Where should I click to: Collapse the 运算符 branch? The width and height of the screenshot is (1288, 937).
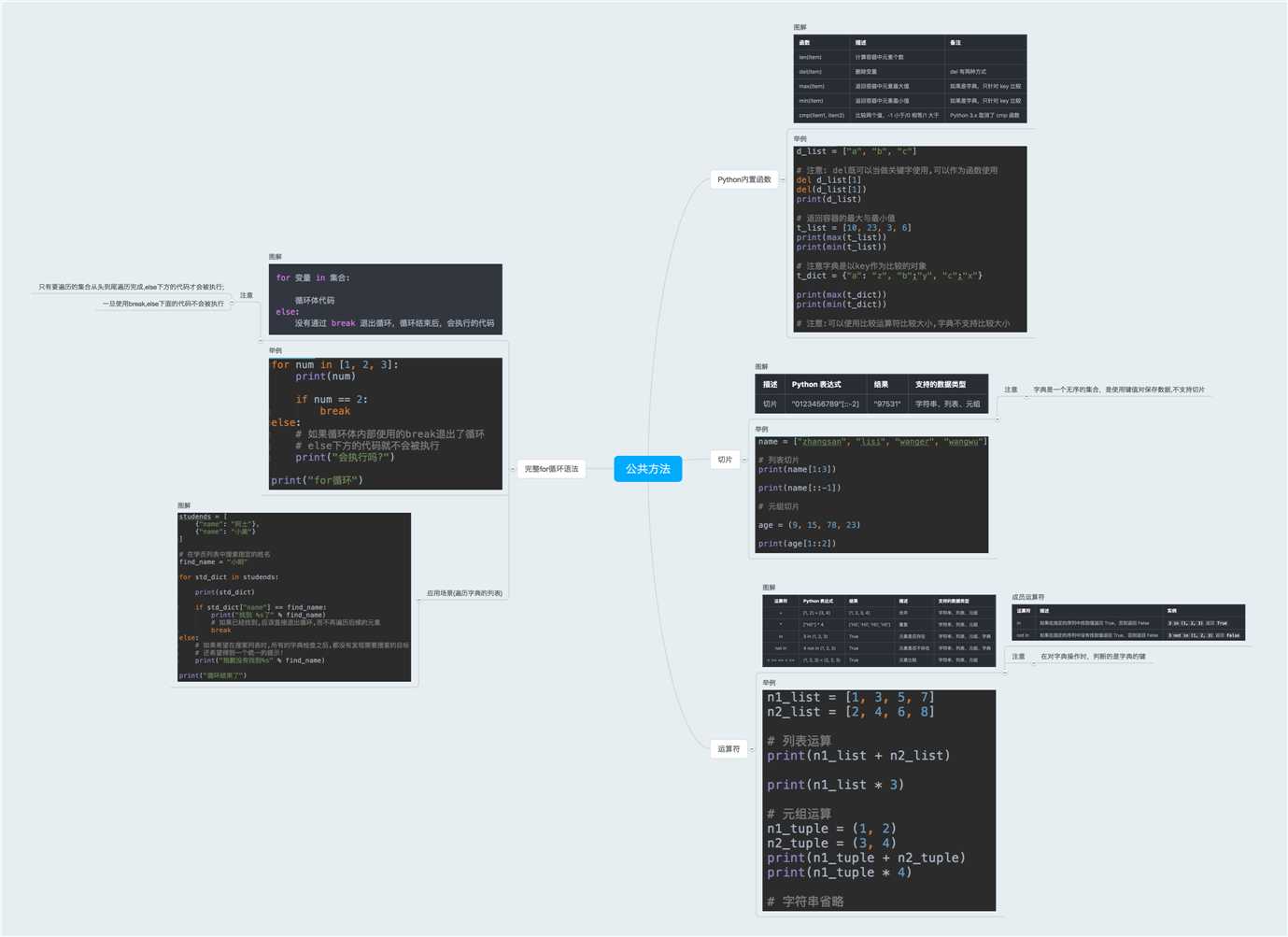pos(752,749)
